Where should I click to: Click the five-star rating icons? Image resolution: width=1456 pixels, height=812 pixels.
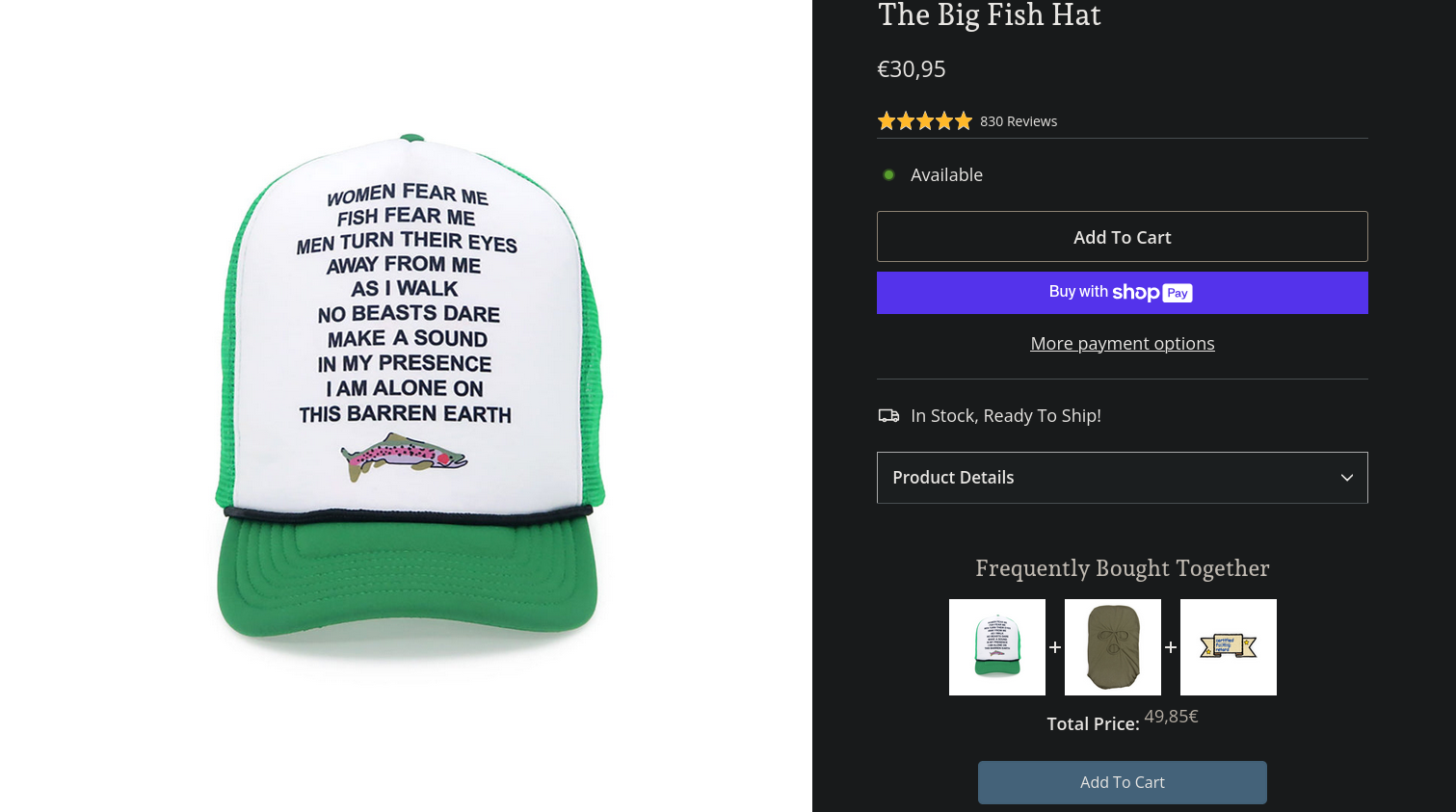click(925, 121)
